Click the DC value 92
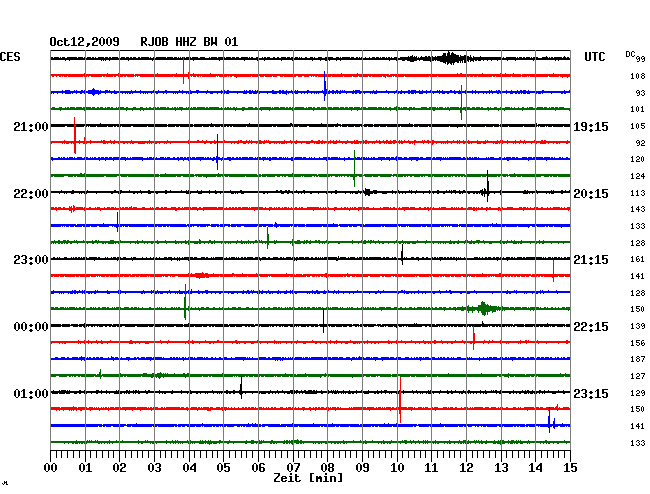This screenshot has height=494, width=650. tap(640, 143)
